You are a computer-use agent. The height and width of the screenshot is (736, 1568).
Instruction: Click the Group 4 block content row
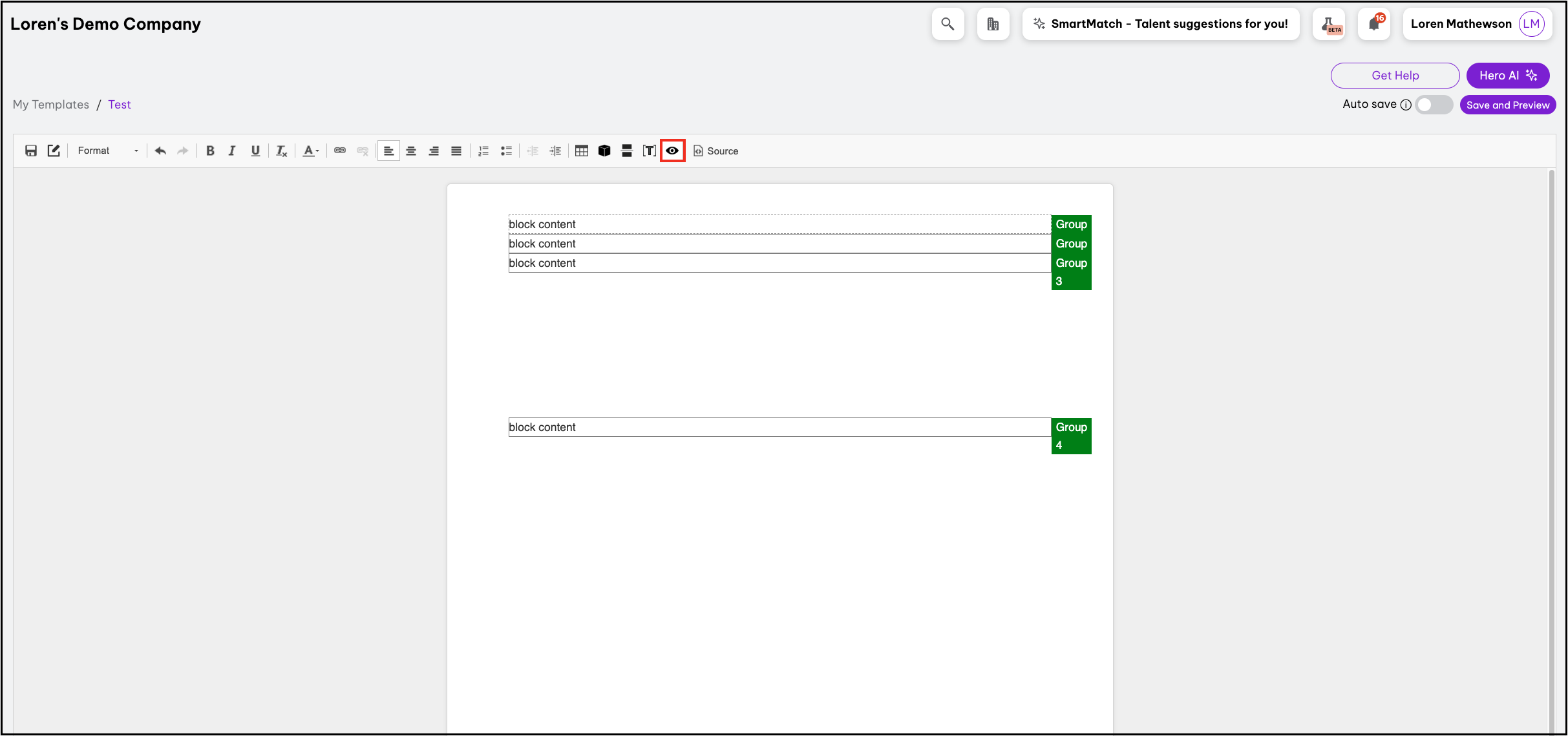(x=779, y=427)
